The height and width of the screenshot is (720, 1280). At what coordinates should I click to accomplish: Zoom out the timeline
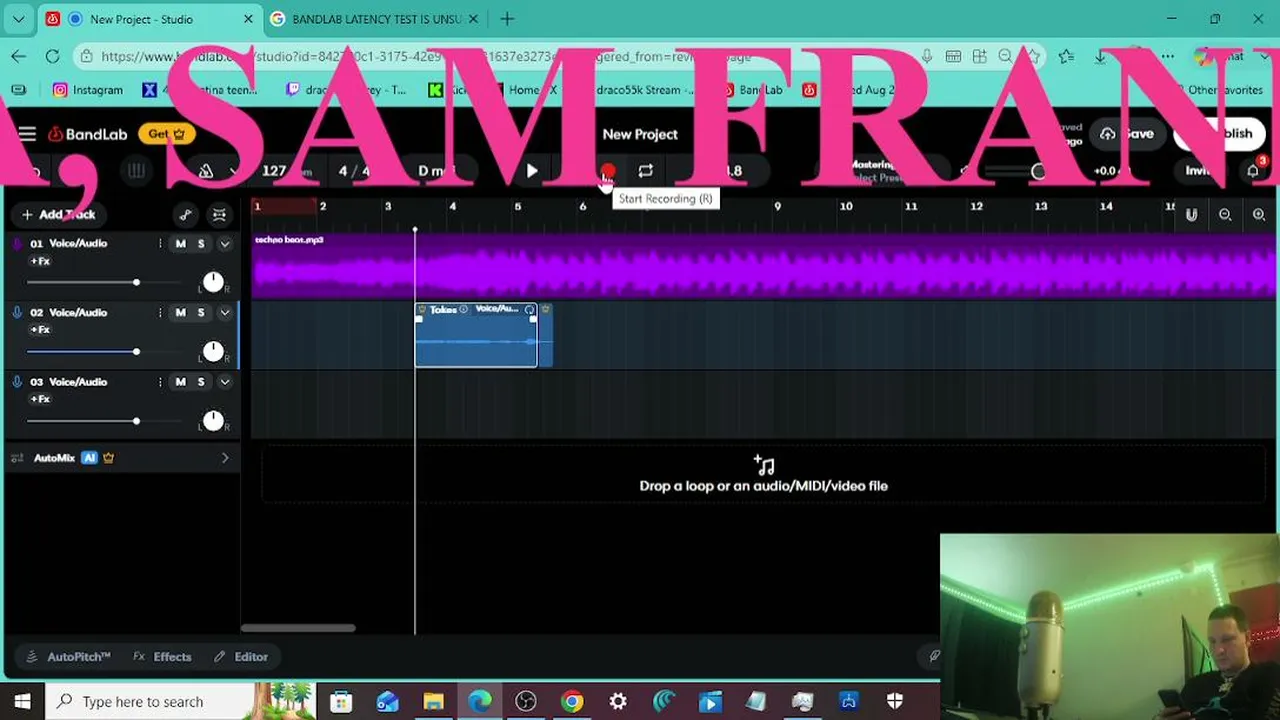(1225, 214)
